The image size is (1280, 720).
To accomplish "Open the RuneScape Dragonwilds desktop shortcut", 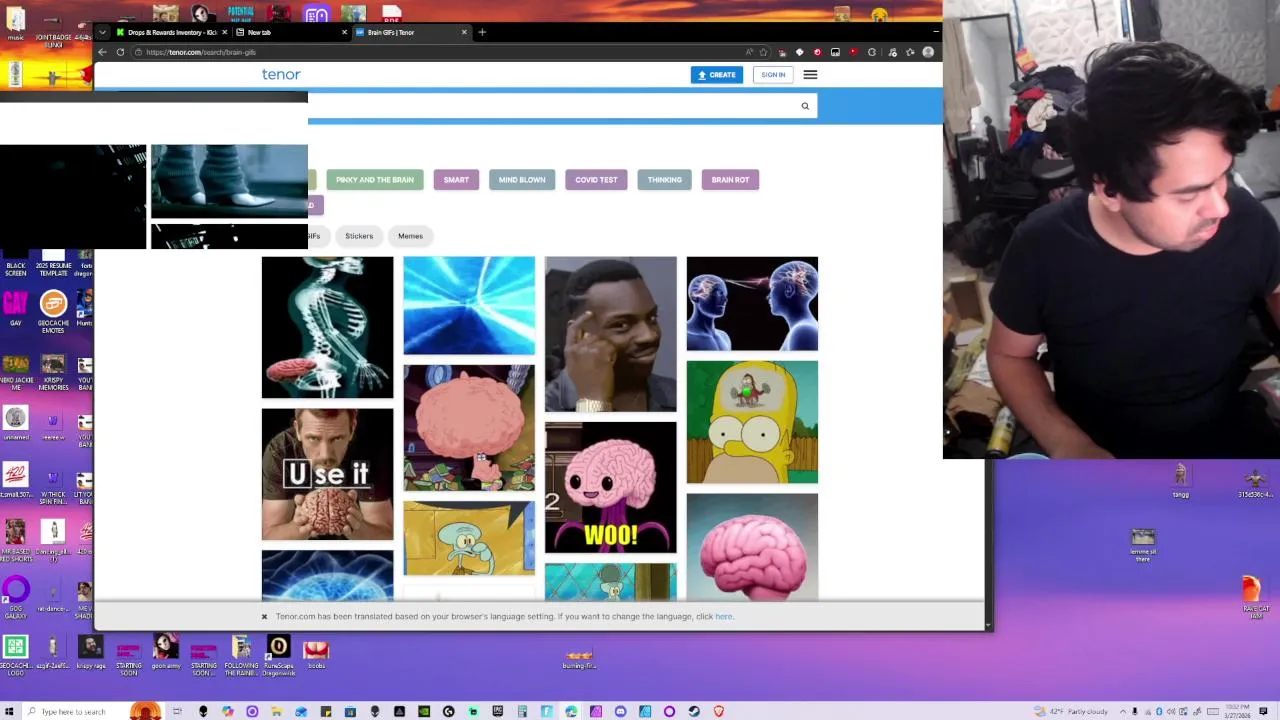I will pos(279,657).
